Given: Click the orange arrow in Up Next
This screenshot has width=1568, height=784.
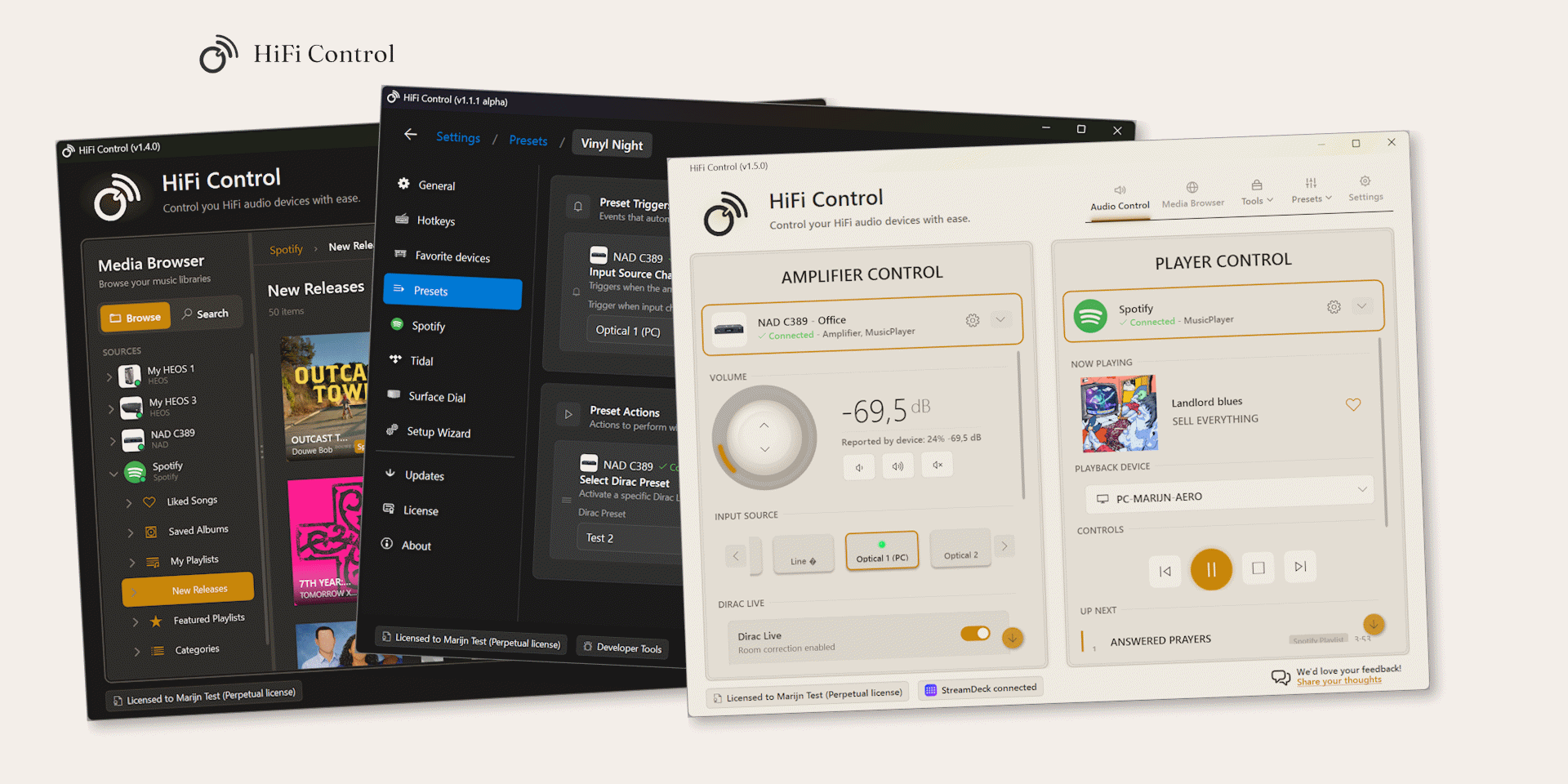Looking at the screenshot, I should 1374,625.
